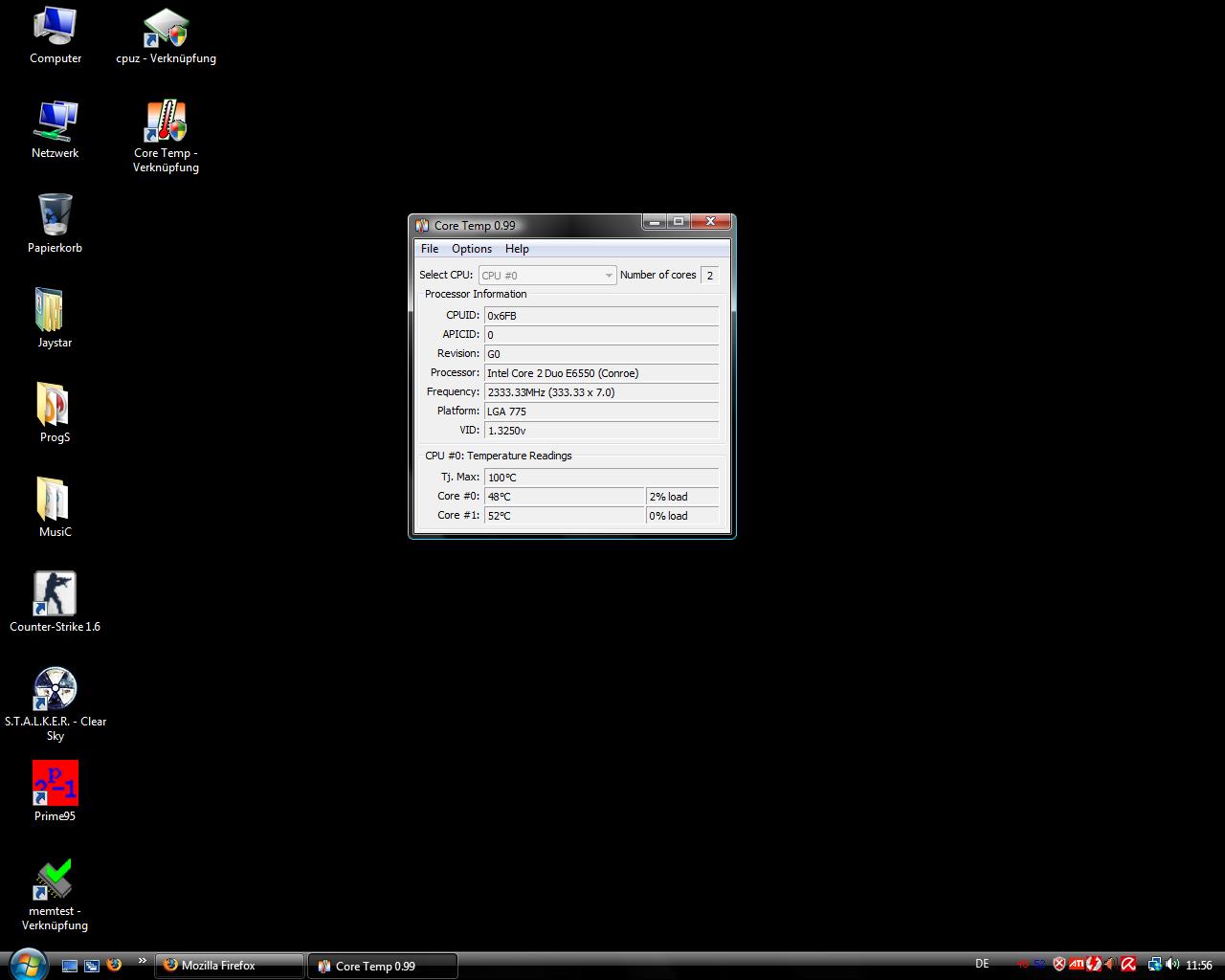Close the Core Temp window

tap(710, 222)
